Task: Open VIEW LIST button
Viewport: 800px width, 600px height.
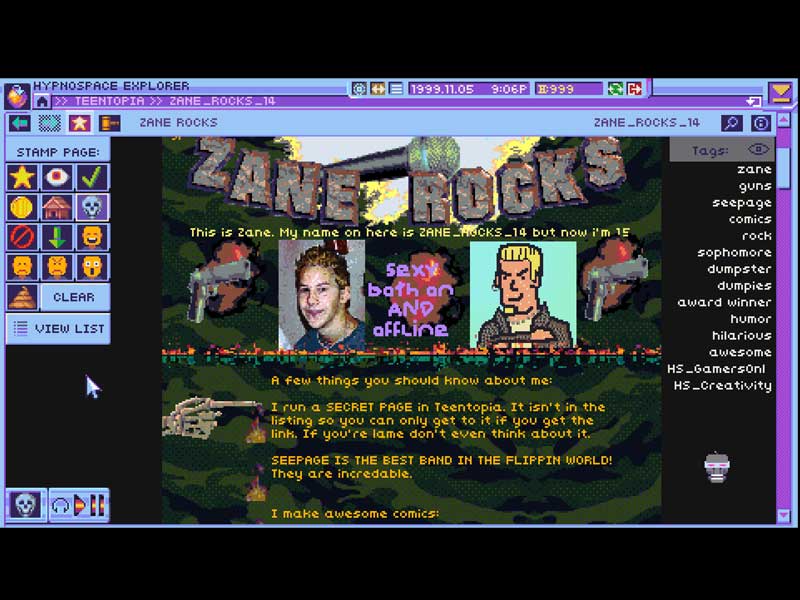Action: pos(58,328)
